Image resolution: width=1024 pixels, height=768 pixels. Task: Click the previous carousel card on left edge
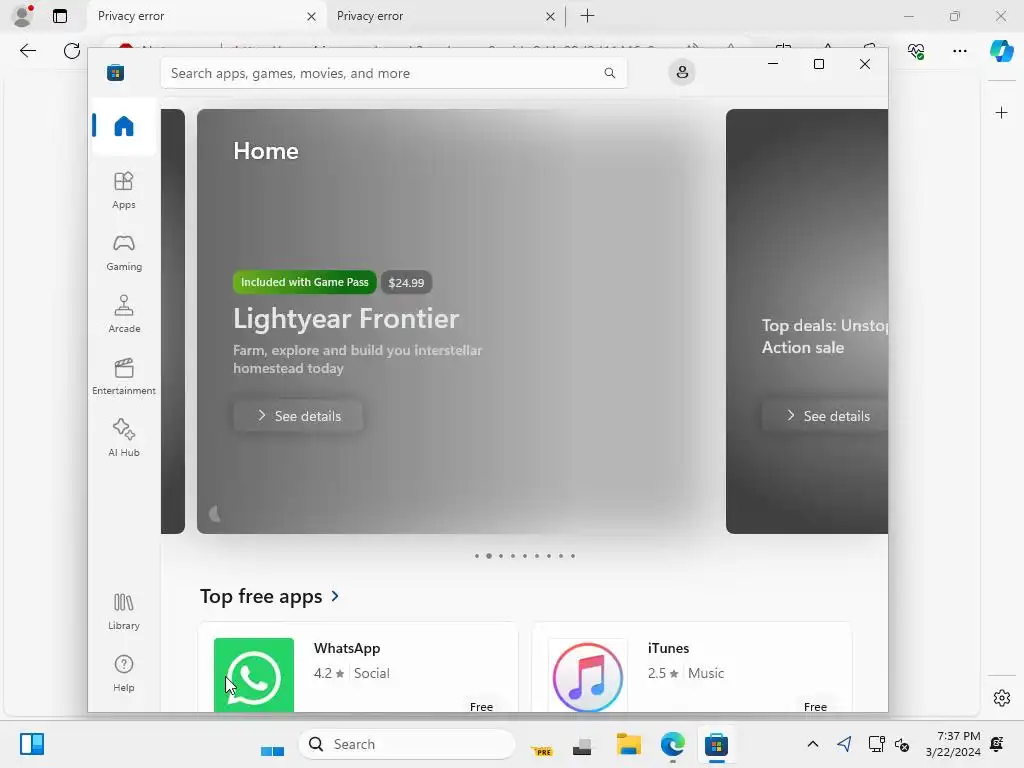coord(173,321)
